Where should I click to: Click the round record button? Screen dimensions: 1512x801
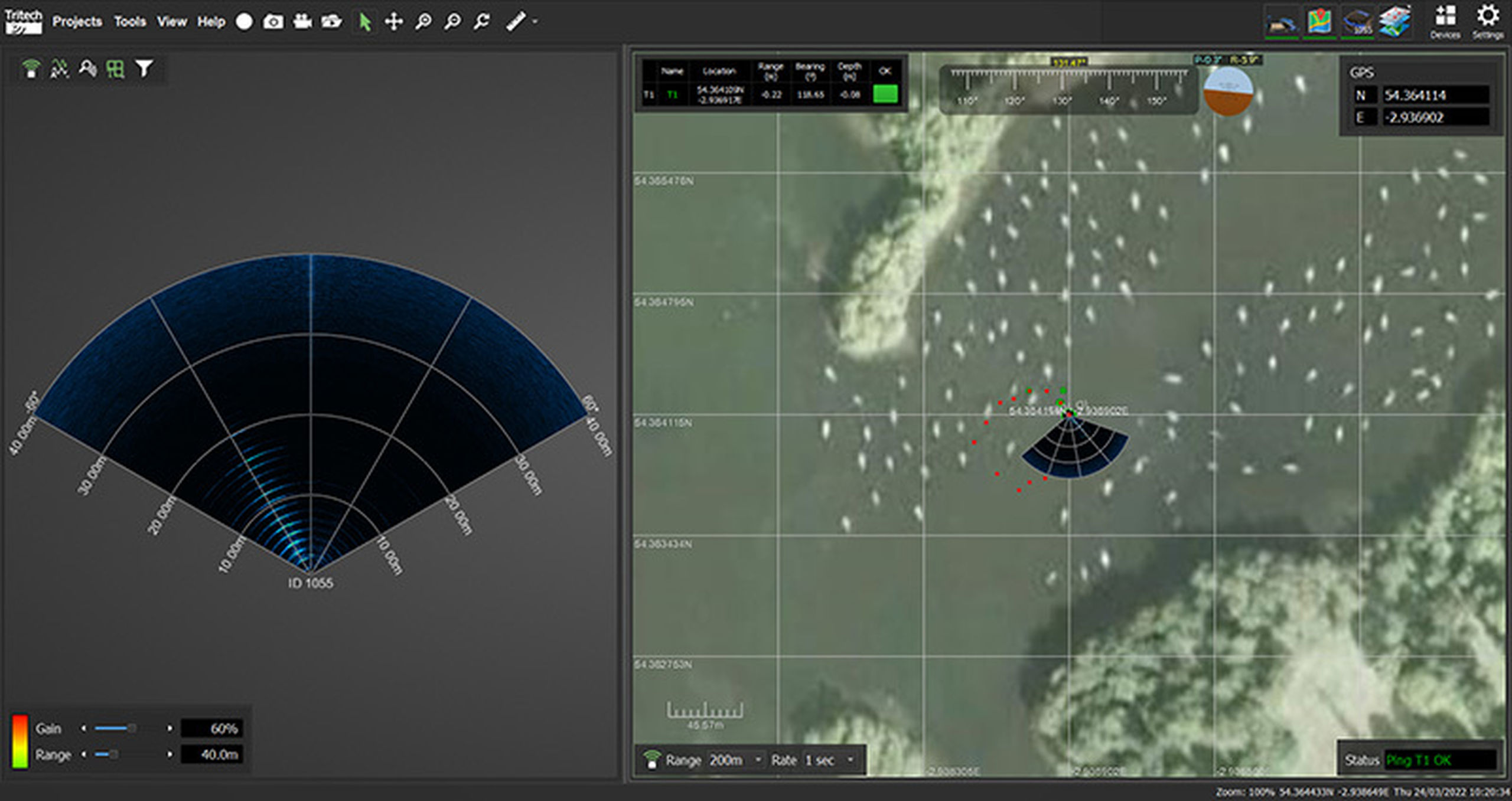tap(244, 22)
